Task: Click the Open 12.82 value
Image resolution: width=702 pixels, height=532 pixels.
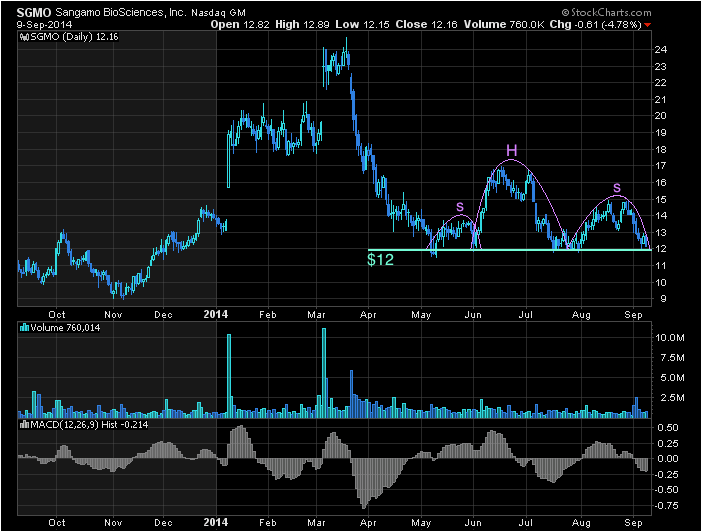Action: tap(240, 25)
